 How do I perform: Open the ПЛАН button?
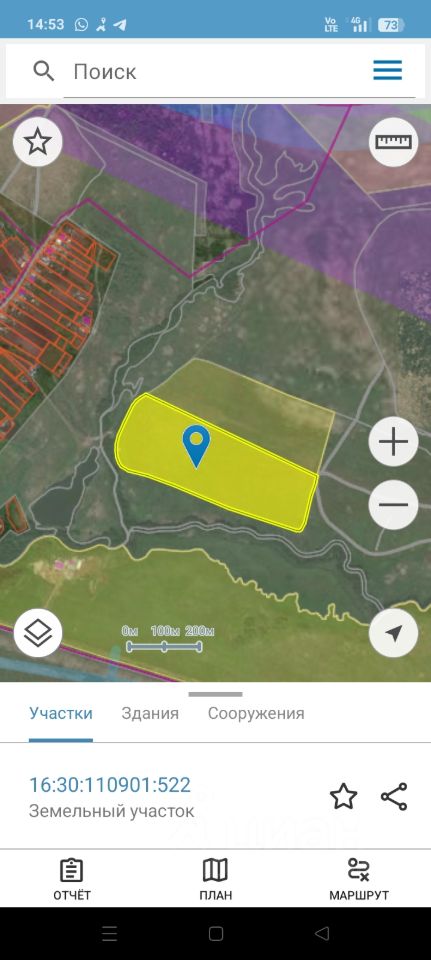[216, 879]
